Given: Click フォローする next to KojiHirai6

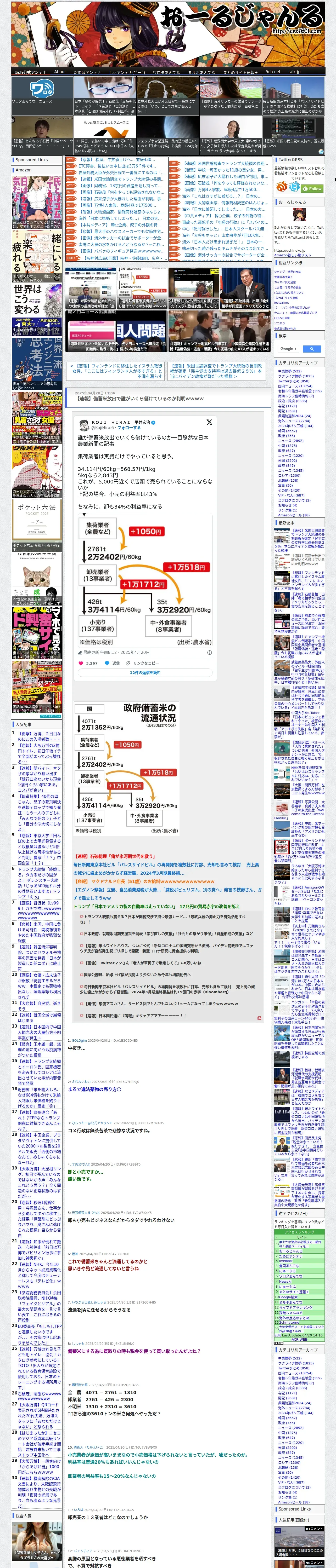Looking at the screenshot, I should tap(129, 427).
